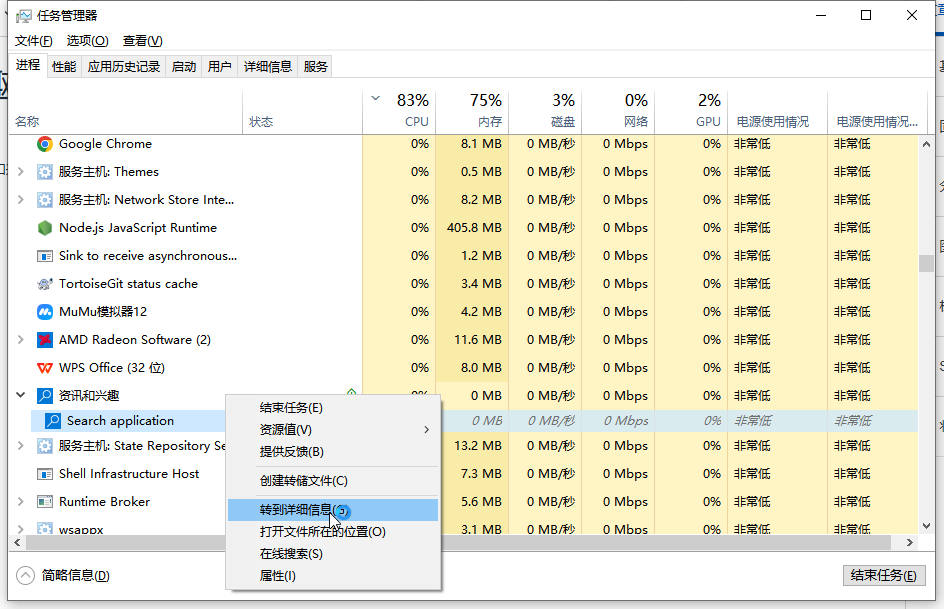This screenshot has height=609, width=944.
Task: Click the 服务主机: Themes gear icon
Action: [x=45, y=172]
